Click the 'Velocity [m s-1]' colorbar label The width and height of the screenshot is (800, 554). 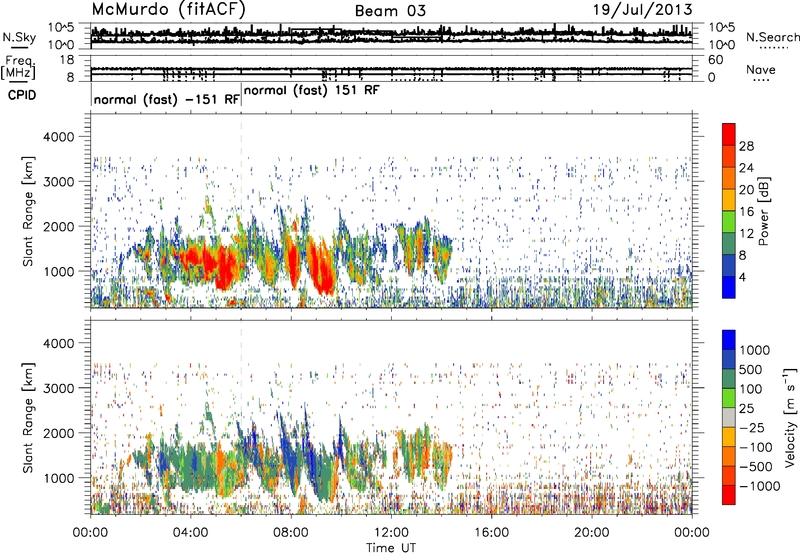[790, 417]
